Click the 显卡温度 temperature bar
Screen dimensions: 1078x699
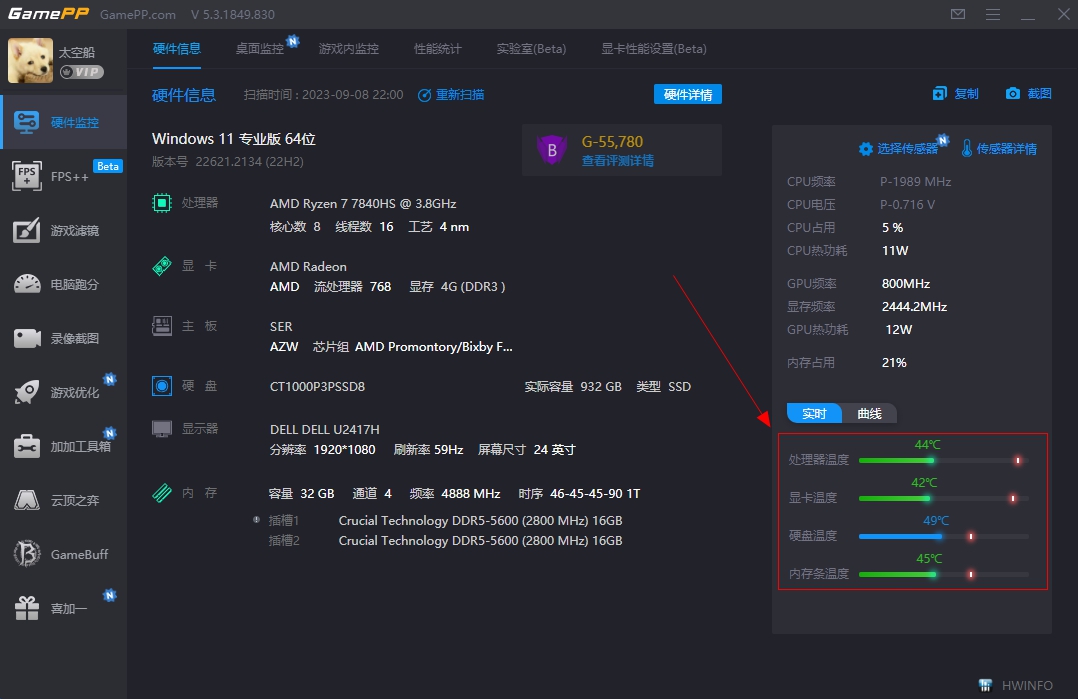(943, 498)
